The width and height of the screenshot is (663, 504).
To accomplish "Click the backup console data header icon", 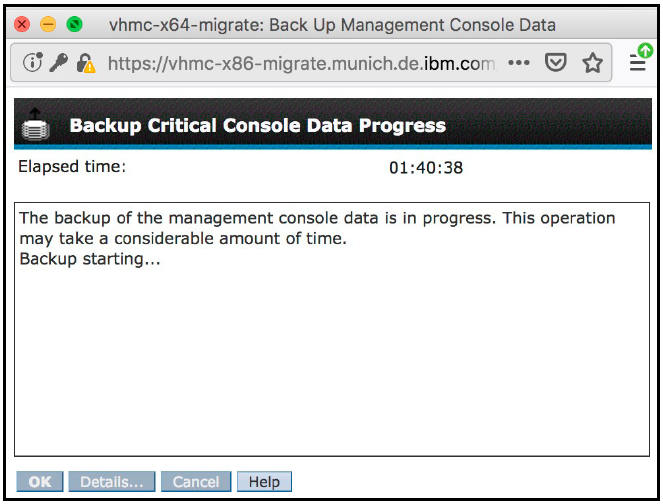I will (x=36, y=125).
